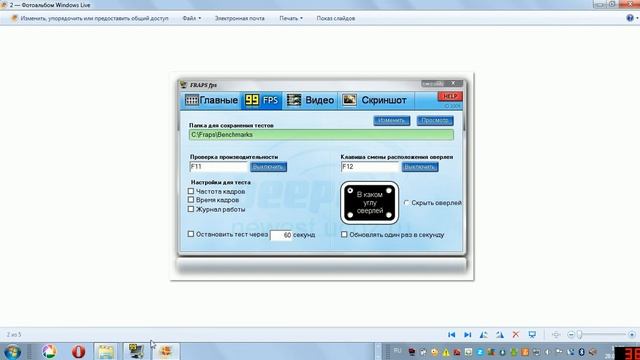Click the speaker volume icon in the tray
Viewport: 640px width, 360px height.
547,352
